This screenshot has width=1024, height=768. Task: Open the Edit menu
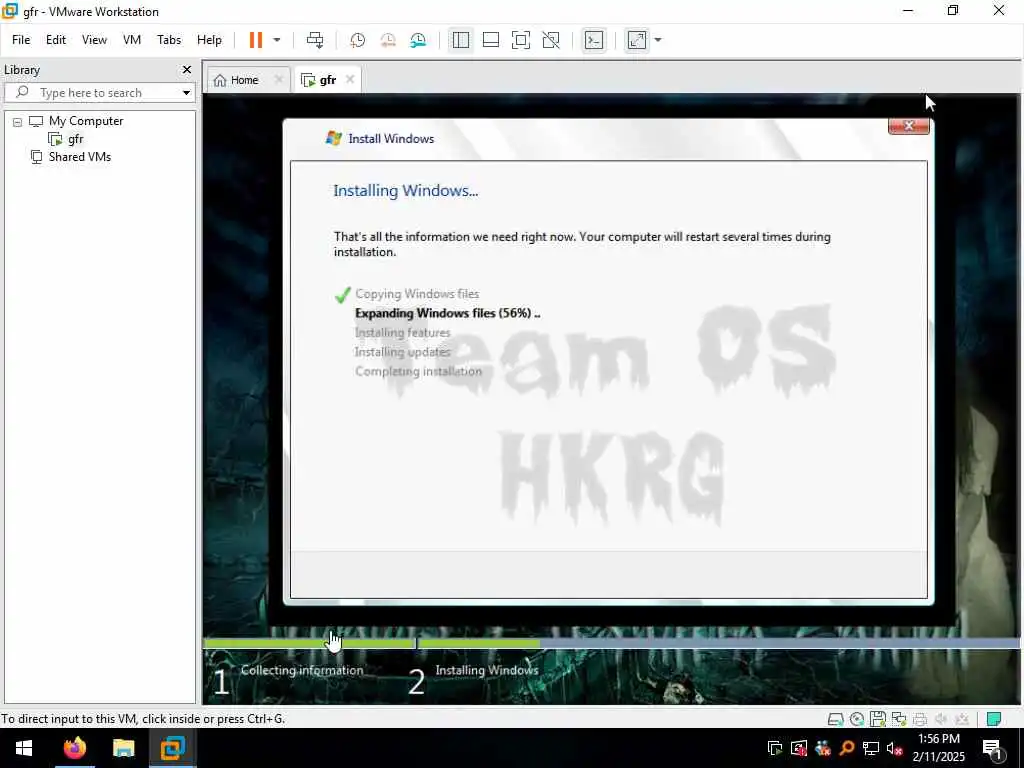click(56, 40)
